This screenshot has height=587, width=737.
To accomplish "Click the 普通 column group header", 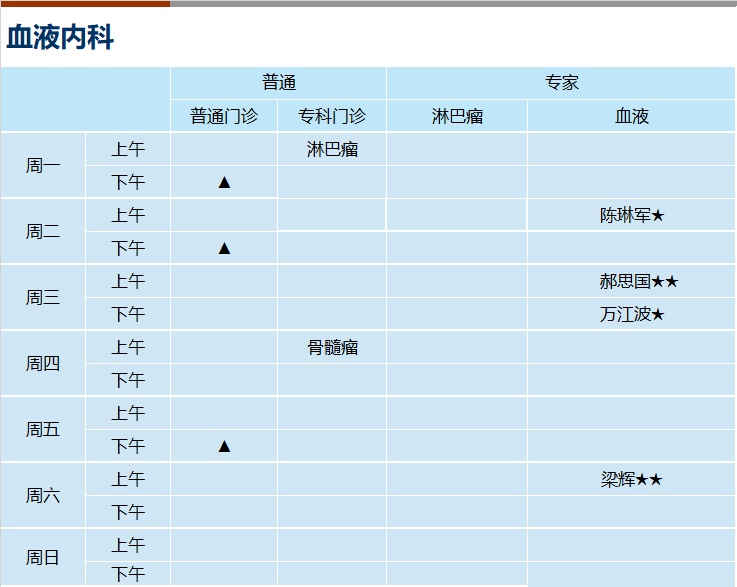I will (279, 83).
